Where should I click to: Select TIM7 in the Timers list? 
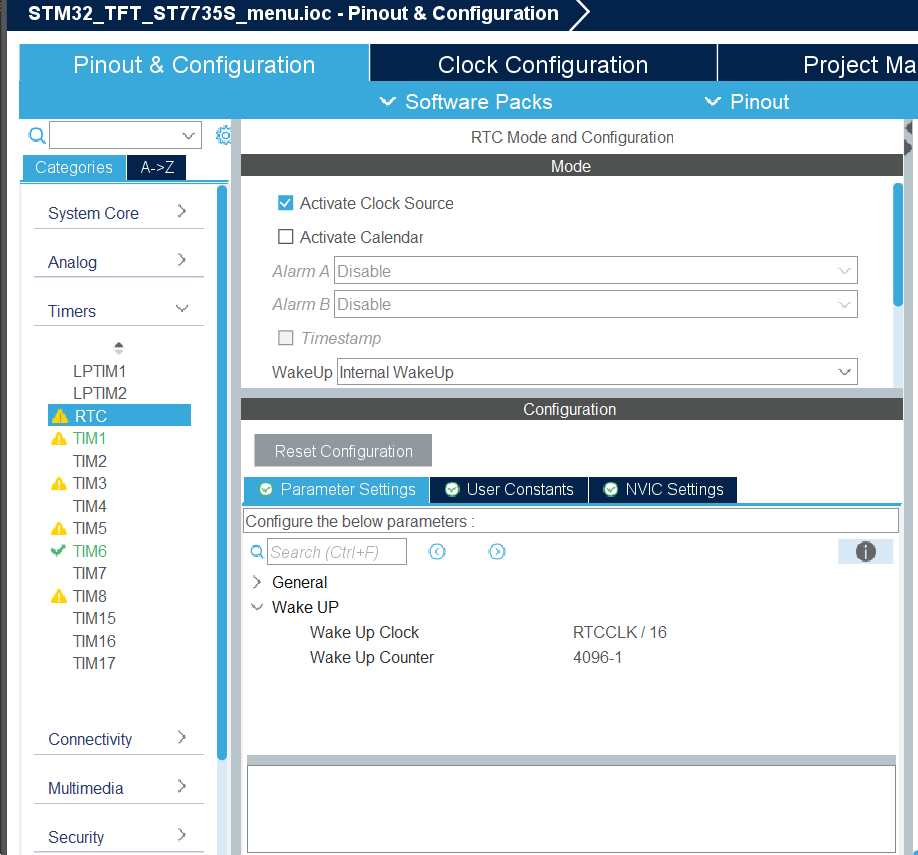[90, 573]
